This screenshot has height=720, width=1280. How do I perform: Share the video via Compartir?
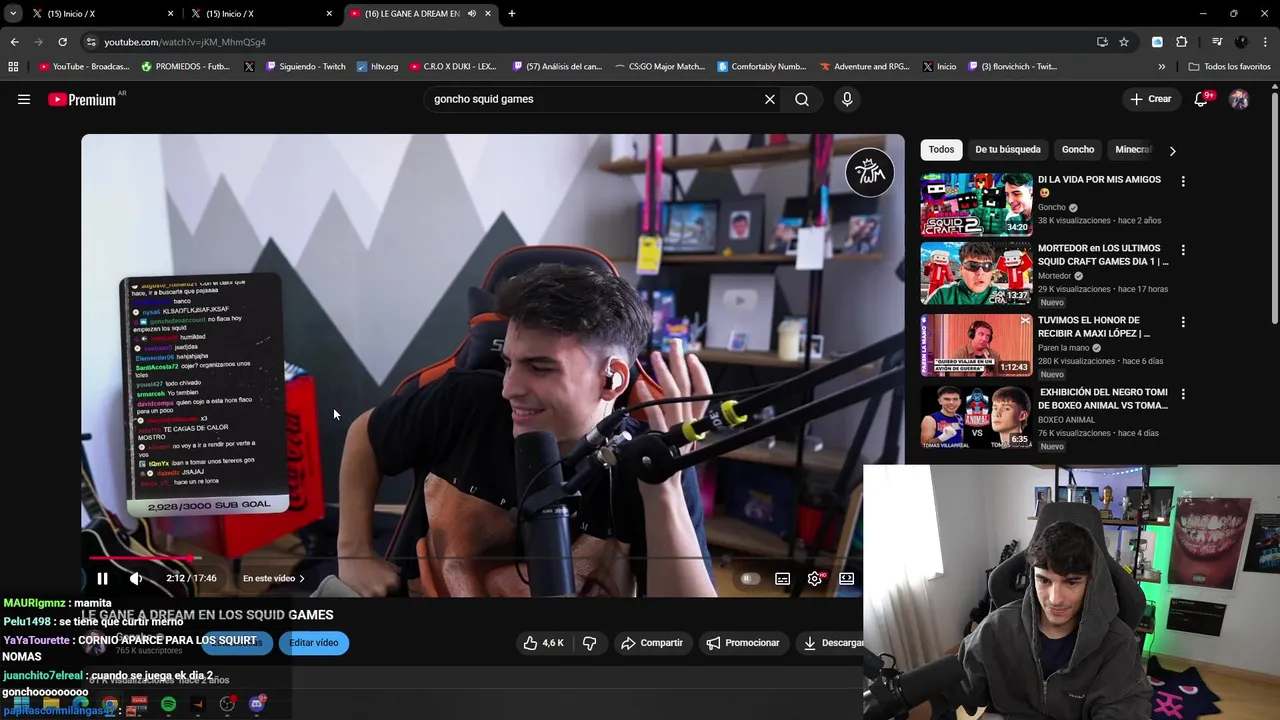(x=652, y=643)
